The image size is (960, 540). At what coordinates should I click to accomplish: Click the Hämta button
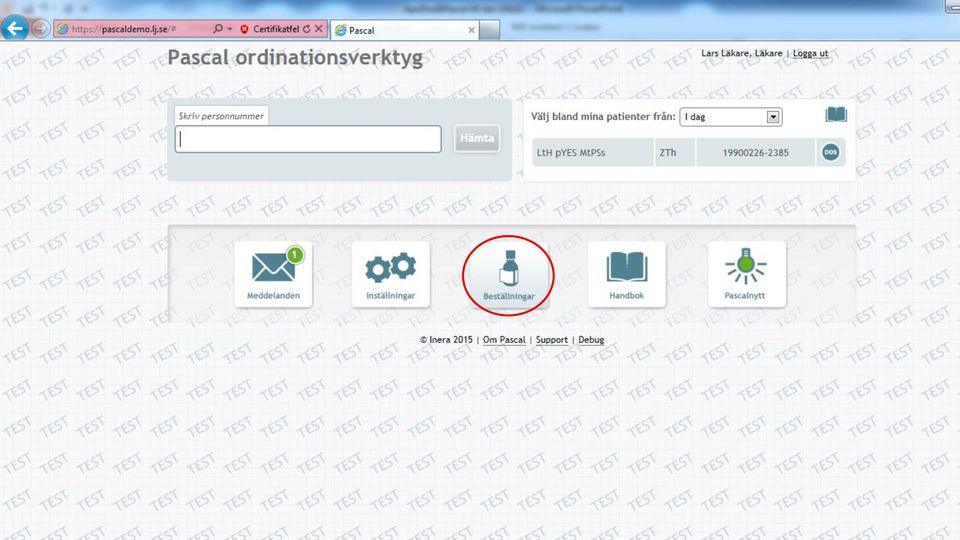(x=477, y=138)
